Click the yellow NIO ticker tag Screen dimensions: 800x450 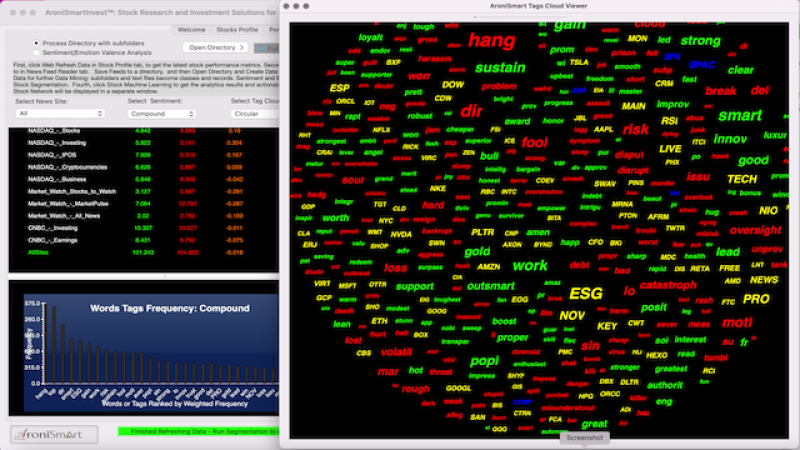pos(768,211)
